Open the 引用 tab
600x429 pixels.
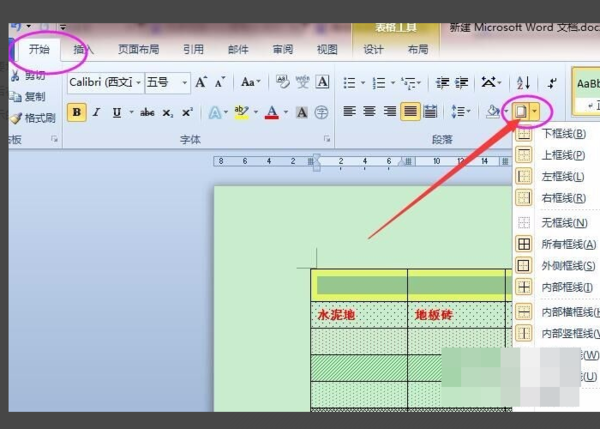click(193, 49)
